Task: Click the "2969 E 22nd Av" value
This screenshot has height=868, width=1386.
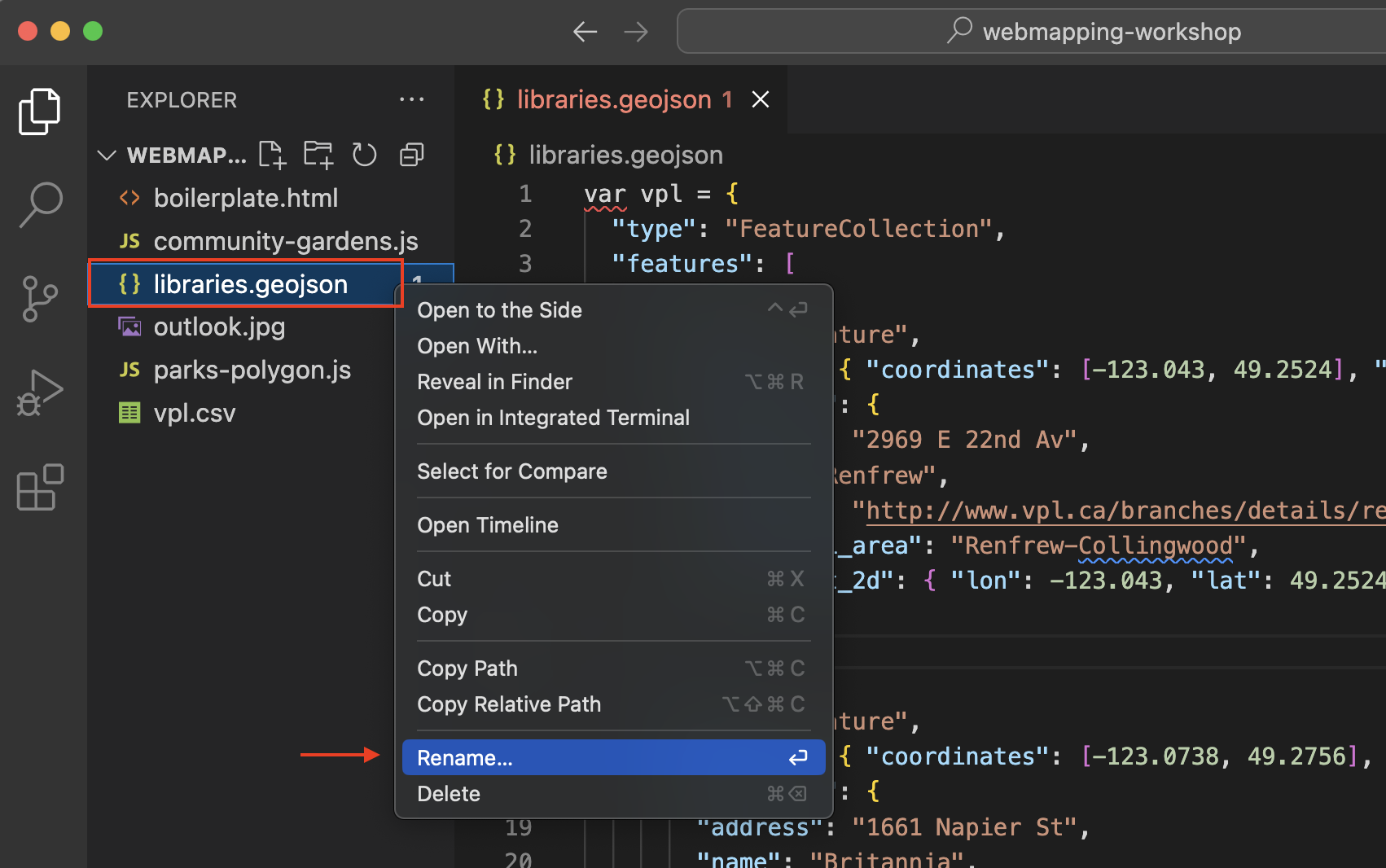Action: 964,440
